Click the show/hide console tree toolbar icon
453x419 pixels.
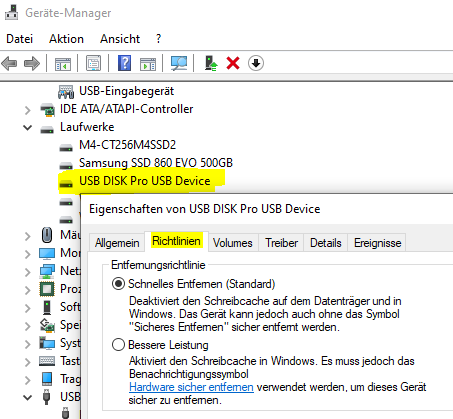[63, 63]
